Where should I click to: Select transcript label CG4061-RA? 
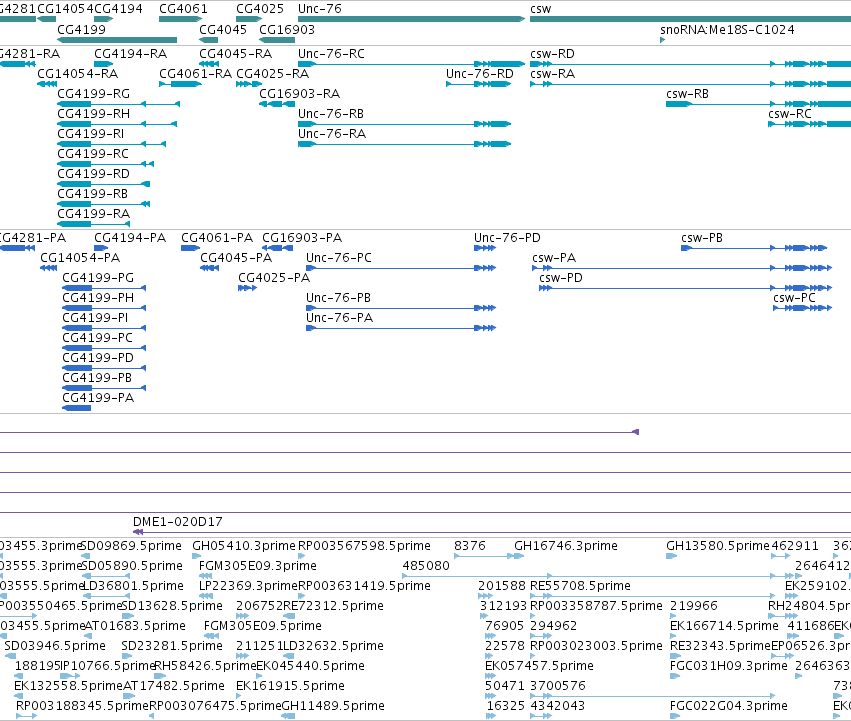coord(195,74)
